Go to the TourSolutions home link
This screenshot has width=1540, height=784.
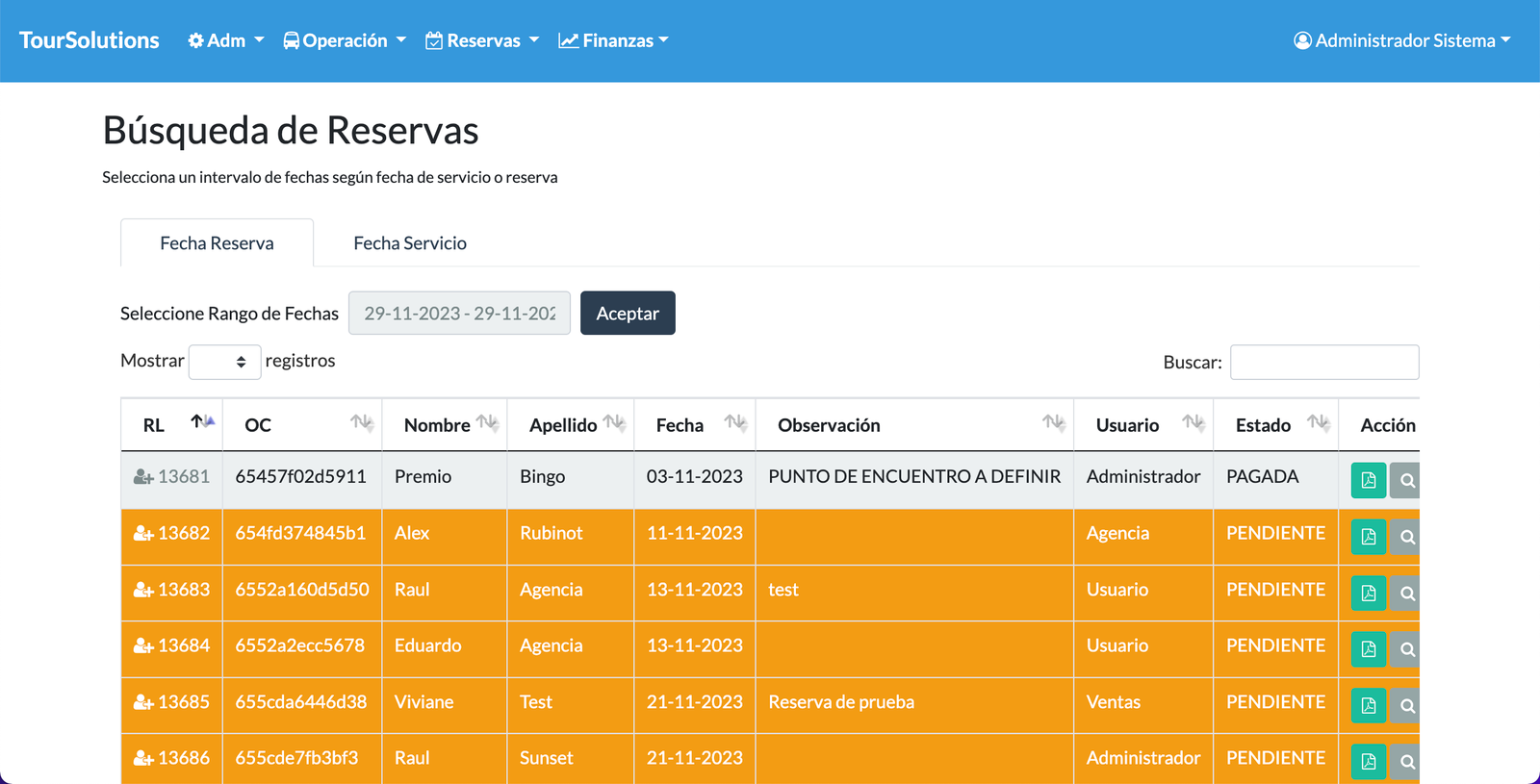point(90,40)
